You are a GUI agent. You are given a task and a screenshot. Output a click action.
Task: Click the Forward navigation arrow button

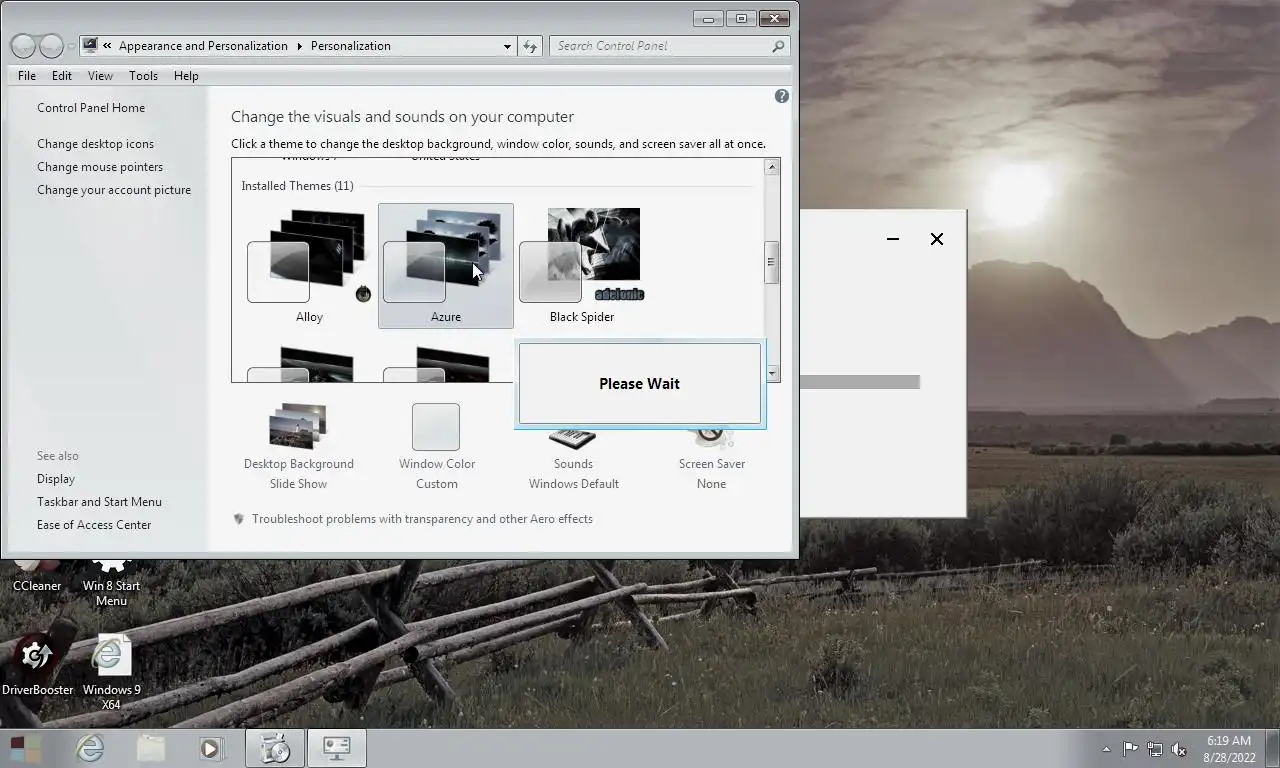pos(51,46)
